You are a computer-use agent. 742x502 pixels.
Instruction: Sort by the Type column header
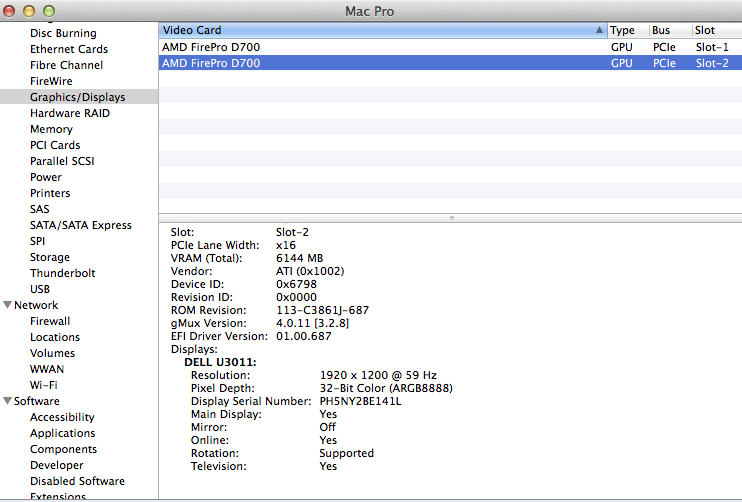tap(627, 30)
